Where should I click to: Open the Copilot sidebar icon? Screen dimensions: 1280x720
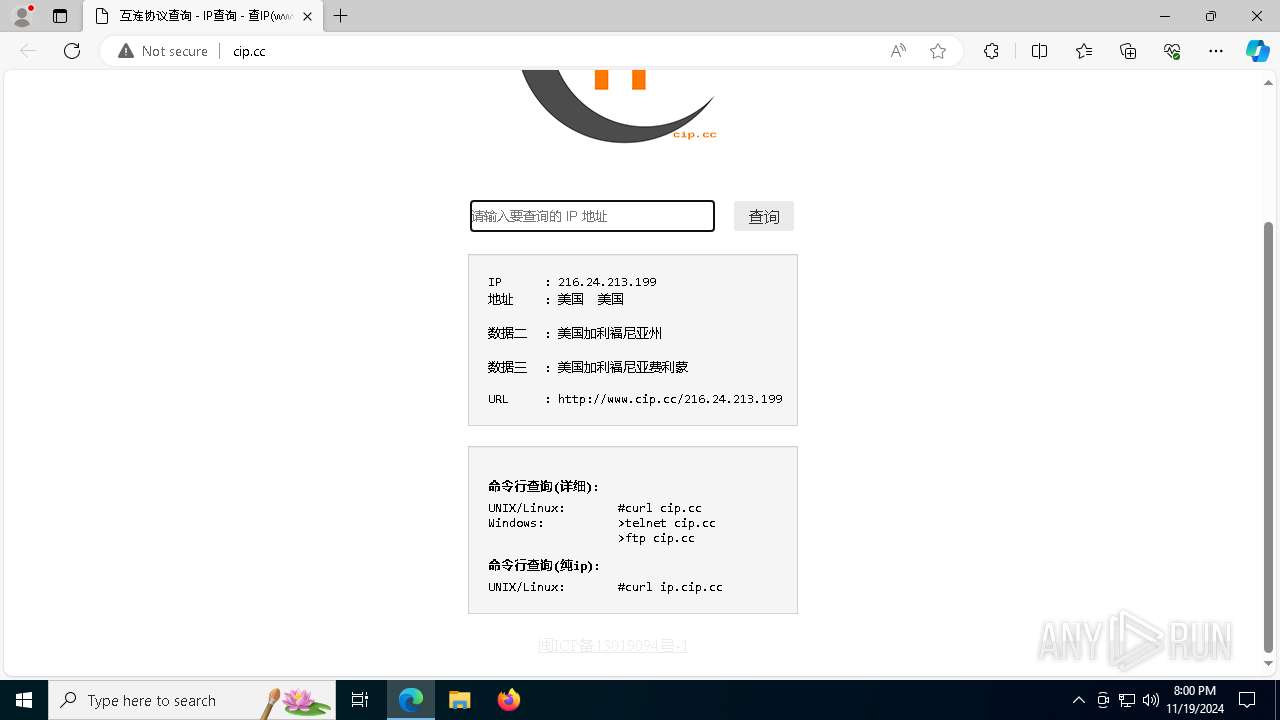click(x=1257, y=51)
